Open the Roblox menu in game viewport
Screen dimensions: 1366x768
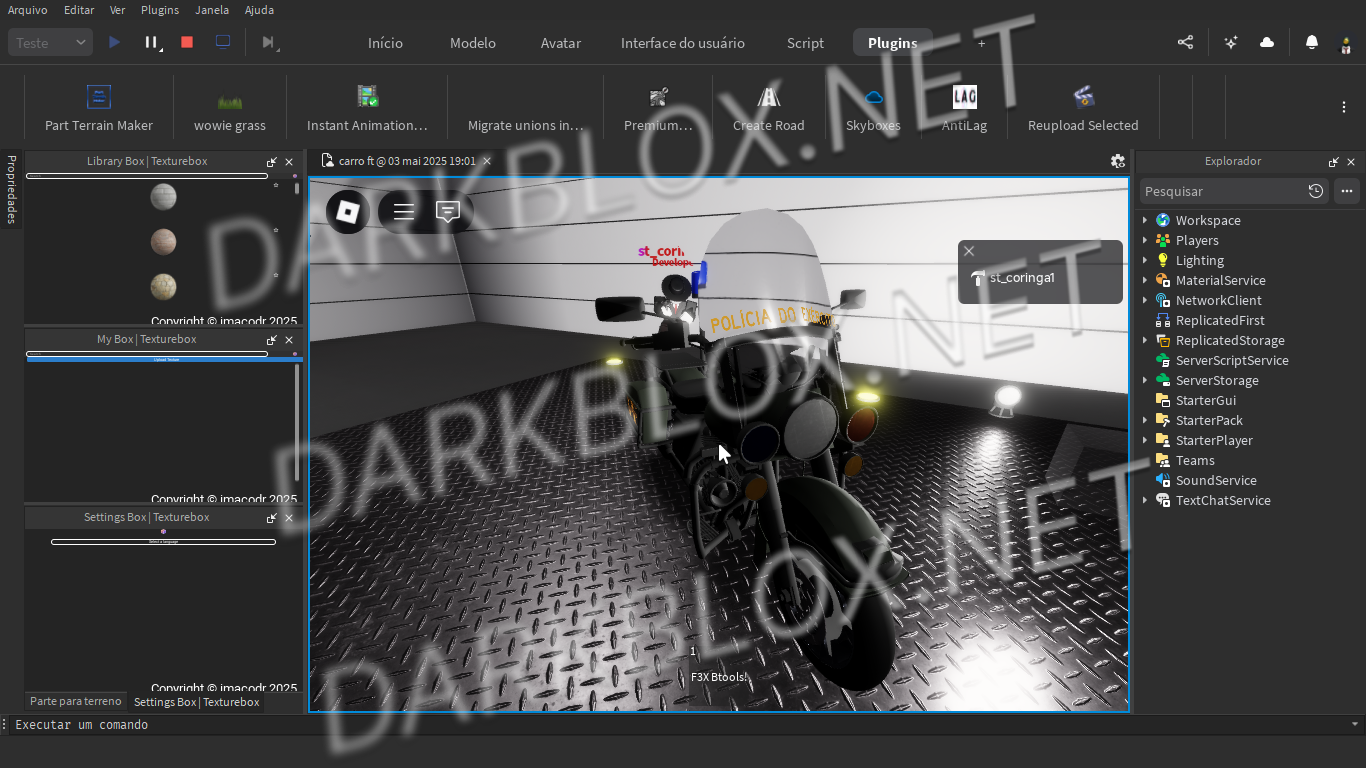tap(347, 211)
